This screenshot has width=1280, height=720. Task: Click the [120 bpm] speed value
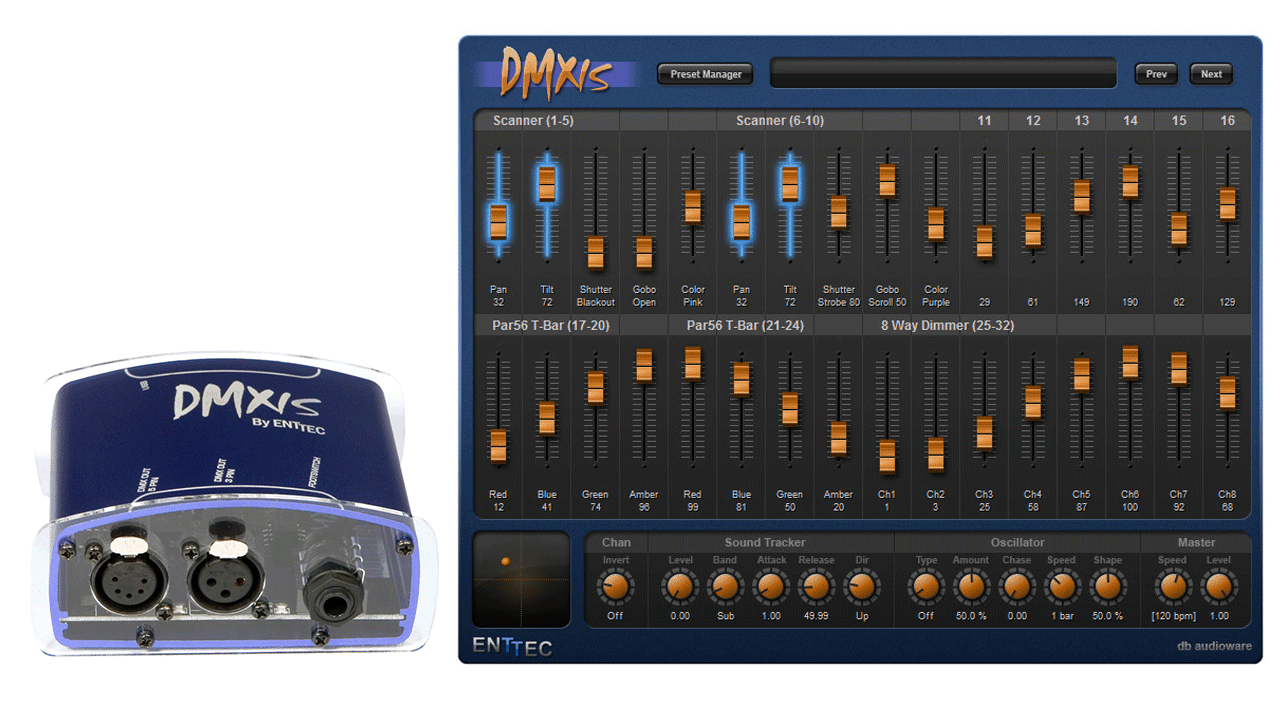click(1172, 616)
